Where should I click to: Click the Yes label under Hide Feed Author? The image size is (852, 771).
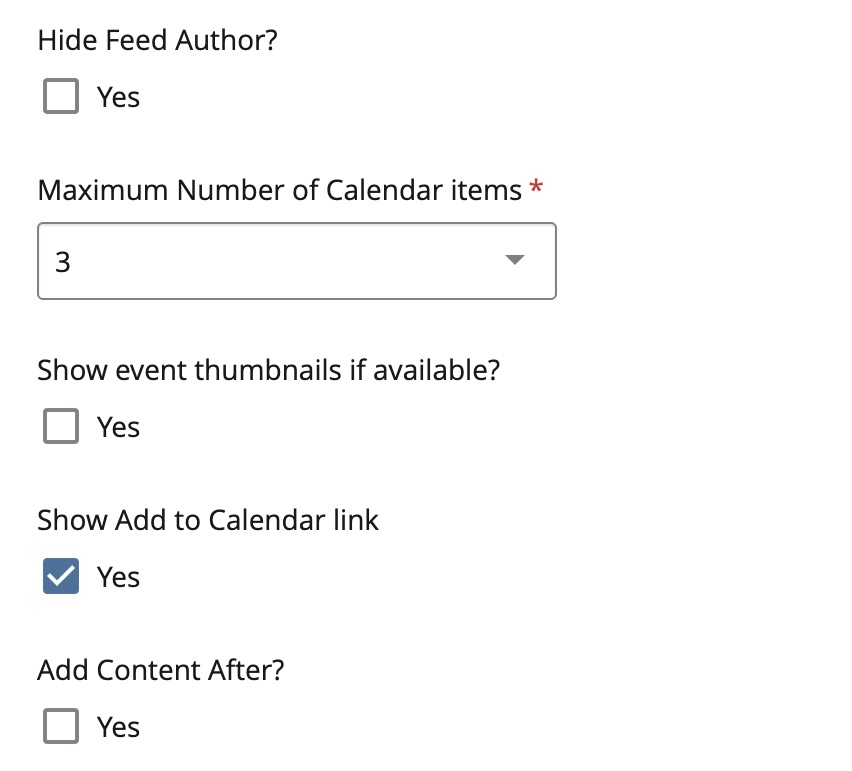click(x=117, y=97)
